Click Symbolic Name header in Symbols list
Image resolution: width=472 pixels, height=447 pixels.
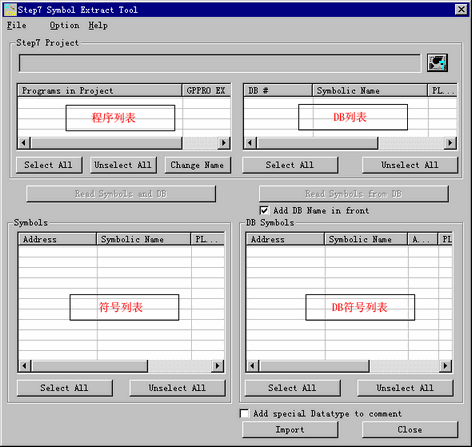click(x=144, y=239)
